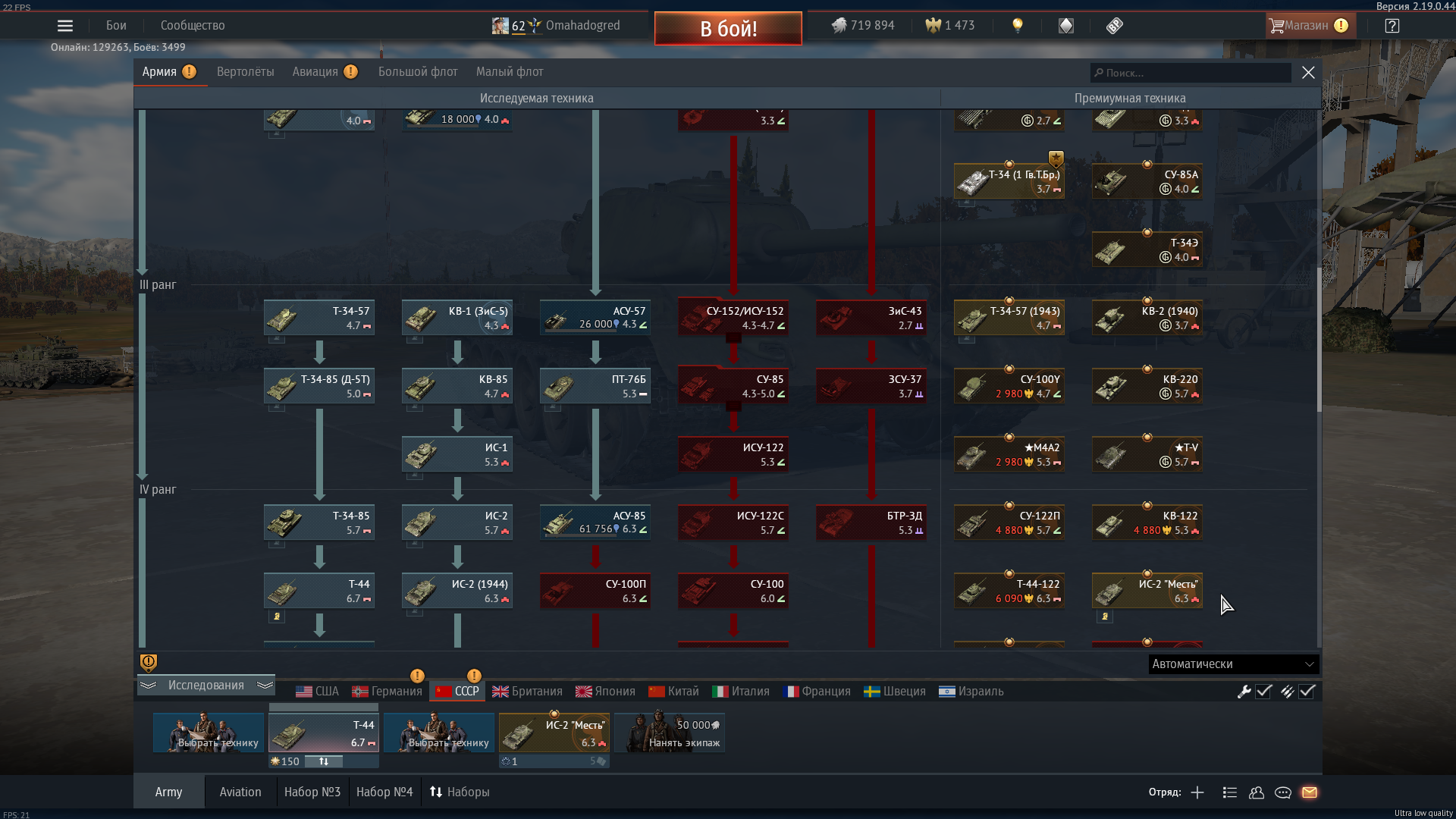Select premium Т-44-122 tank
Viewport: 1456px width, 819px height.
(x=1009, y=591)
